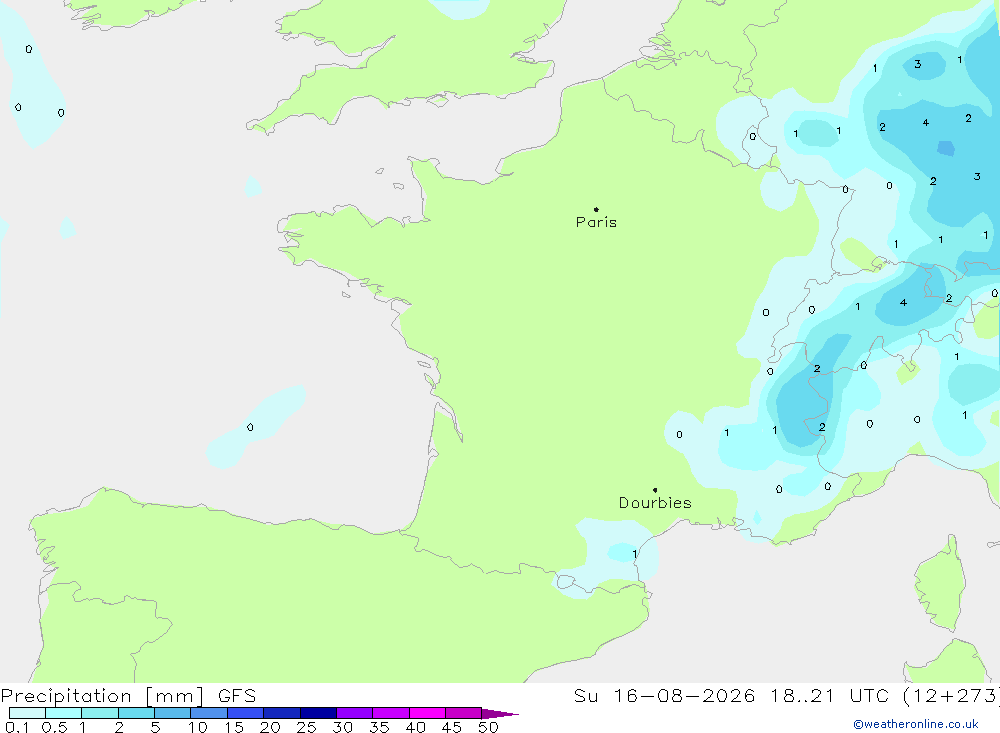Viewport: 1000px width, 733px height.
Task: Click the GFS model label
Action: pos(237,695)
